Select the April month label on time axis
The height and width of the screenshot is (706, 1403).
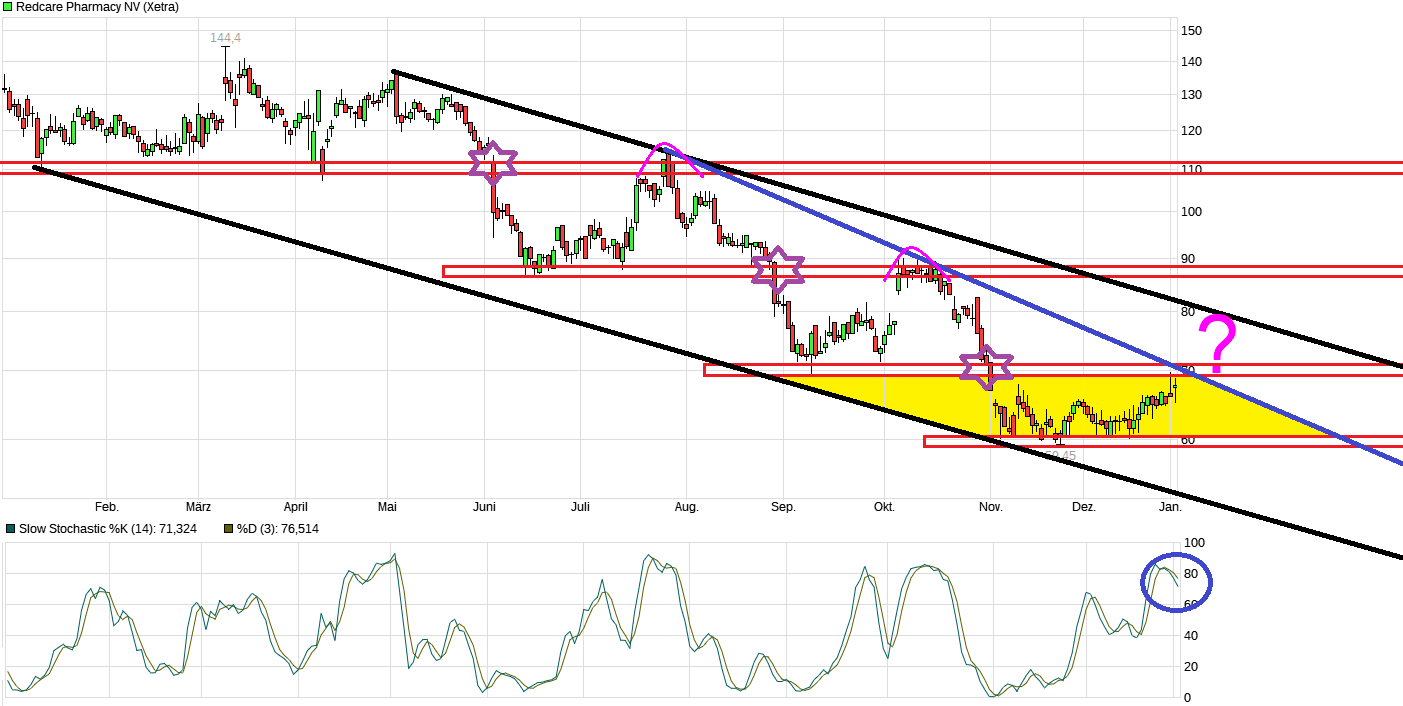coord(295,507)
